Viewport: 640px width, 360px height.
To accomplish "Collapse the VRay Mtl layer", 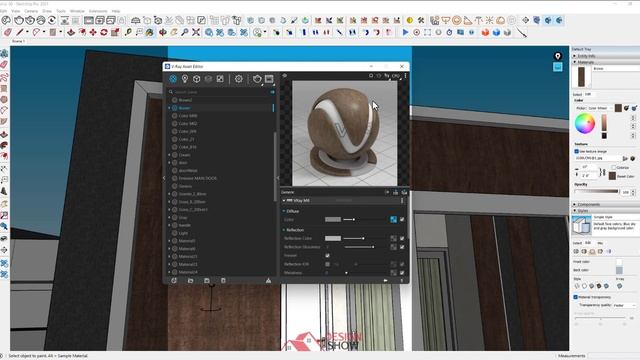I will 284,201.
